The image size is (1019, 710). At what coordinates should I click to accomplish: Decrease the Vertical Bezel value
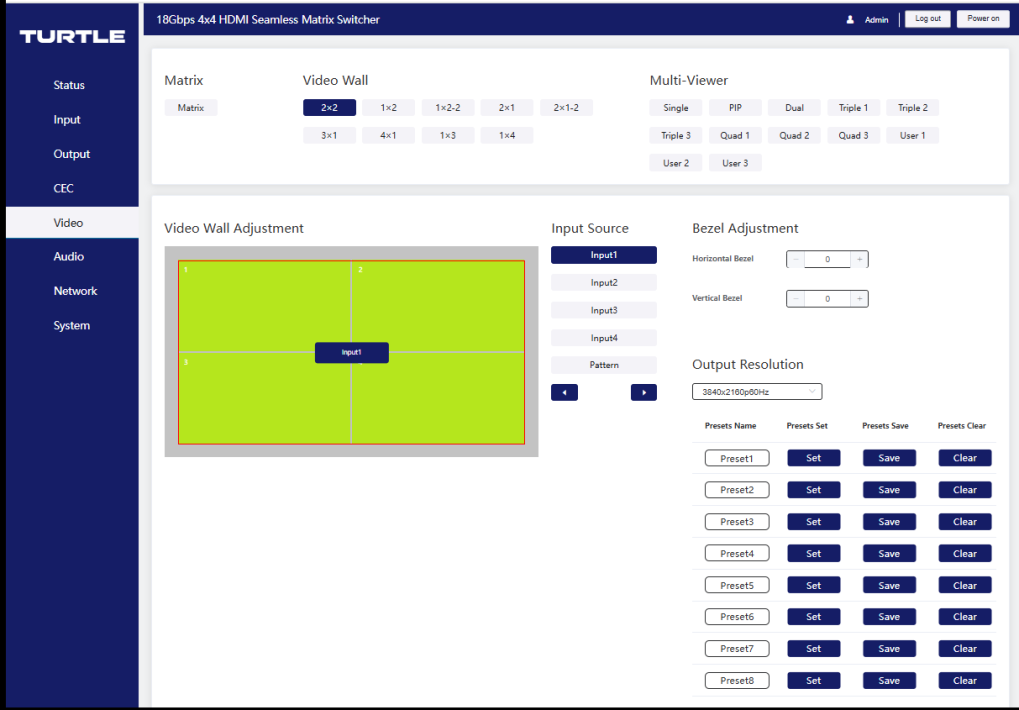(795, 298)
